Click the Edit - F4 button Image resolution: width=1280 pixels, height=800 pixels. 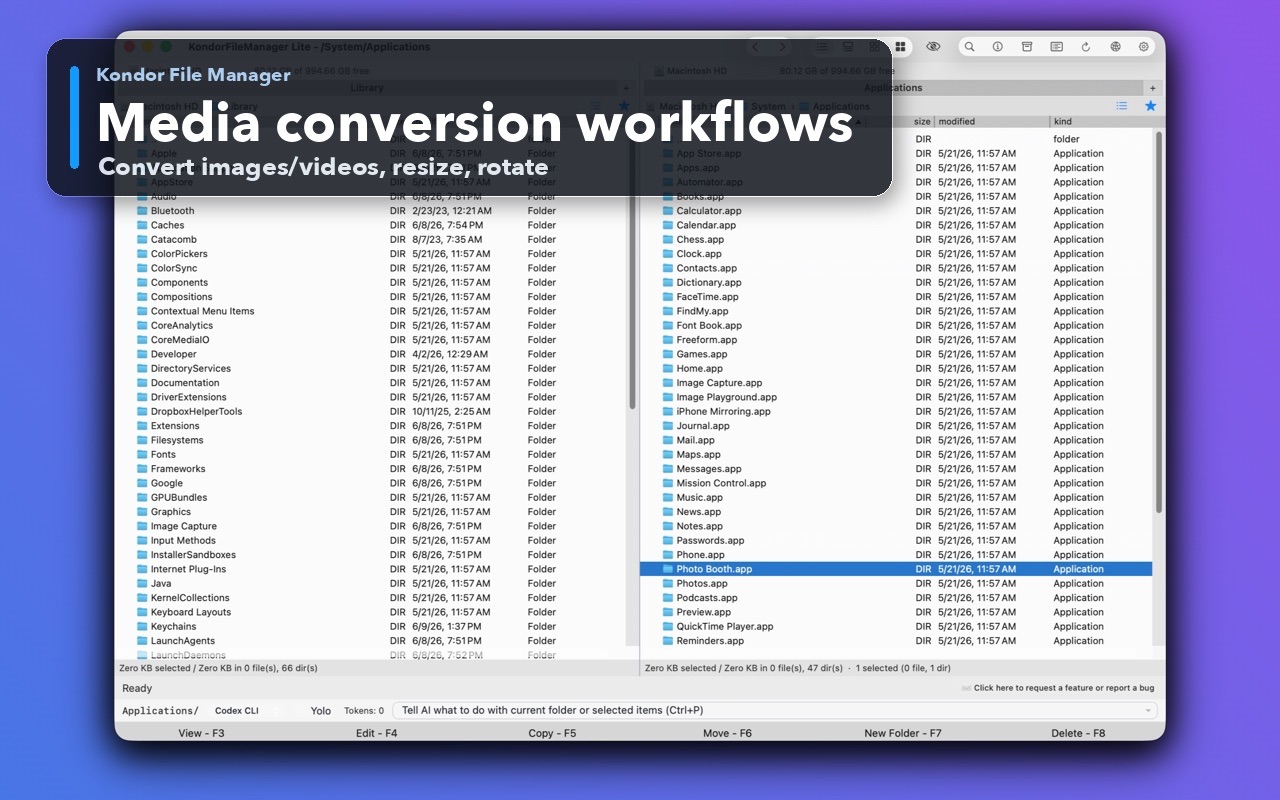click(x=377, y=733)
